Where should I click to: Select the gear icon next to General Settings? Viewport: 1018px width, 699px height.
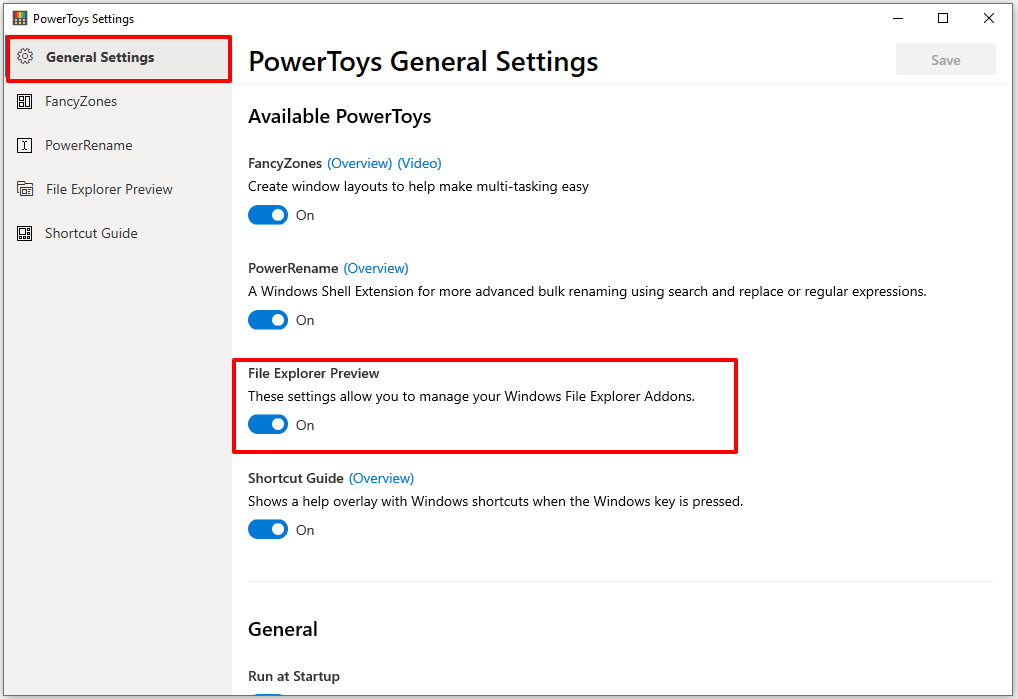coord(26,57)
